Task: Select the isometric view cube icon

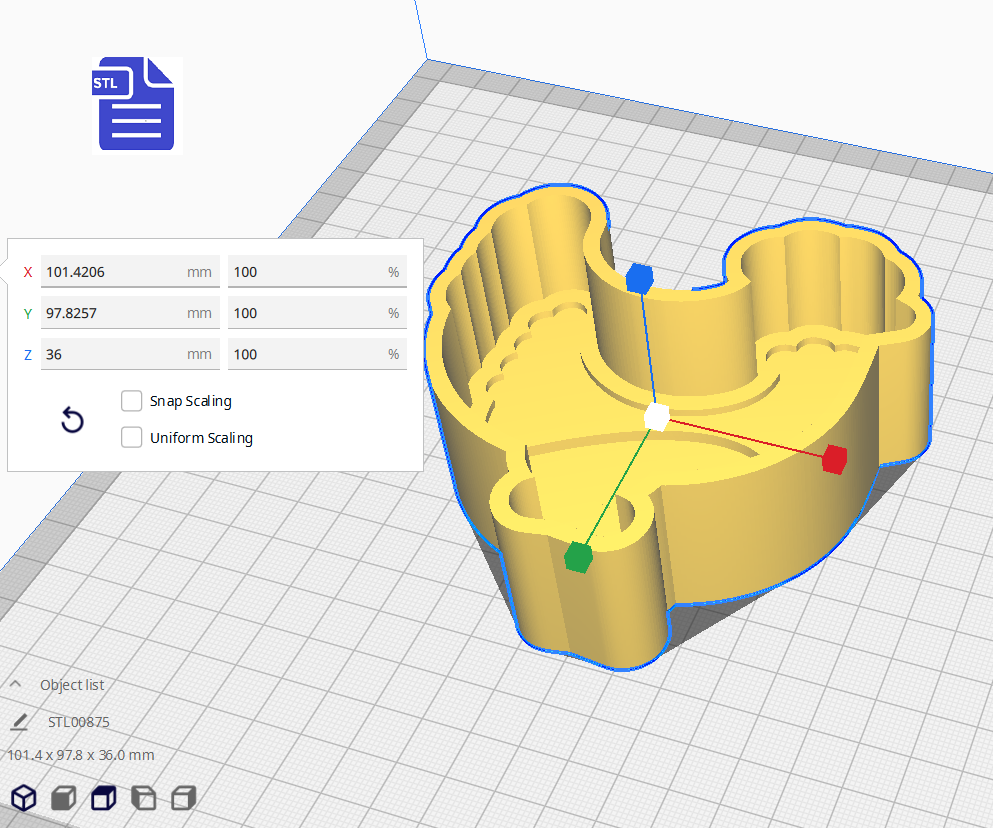Action: 23,797
